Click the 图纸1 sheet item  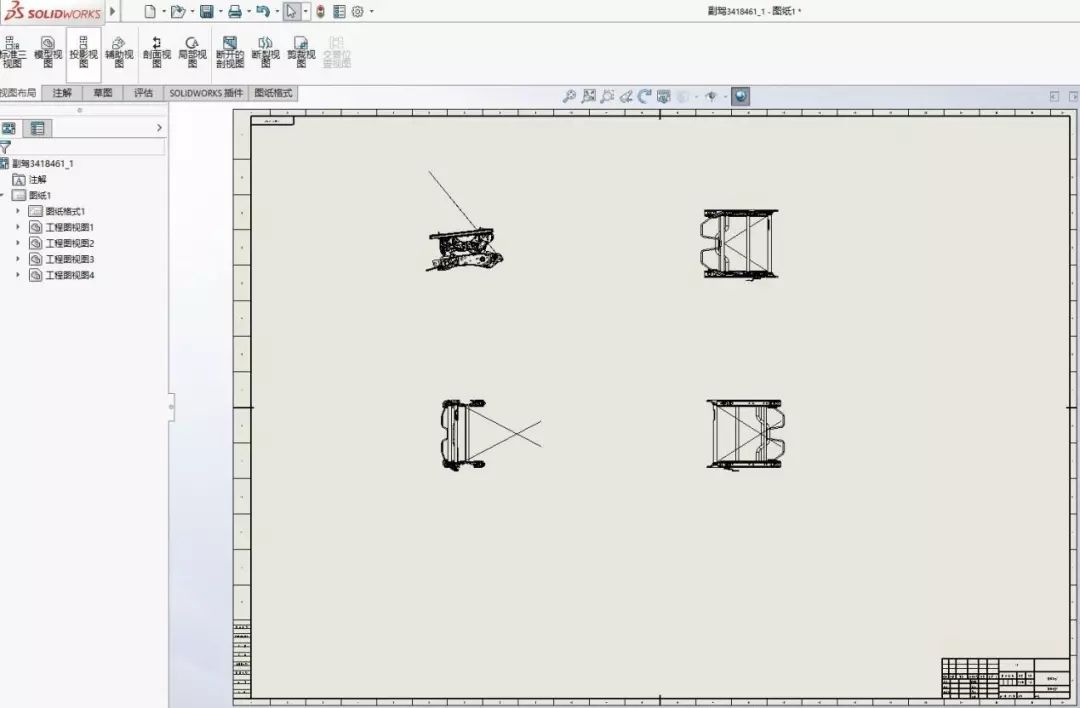point(40,195)
